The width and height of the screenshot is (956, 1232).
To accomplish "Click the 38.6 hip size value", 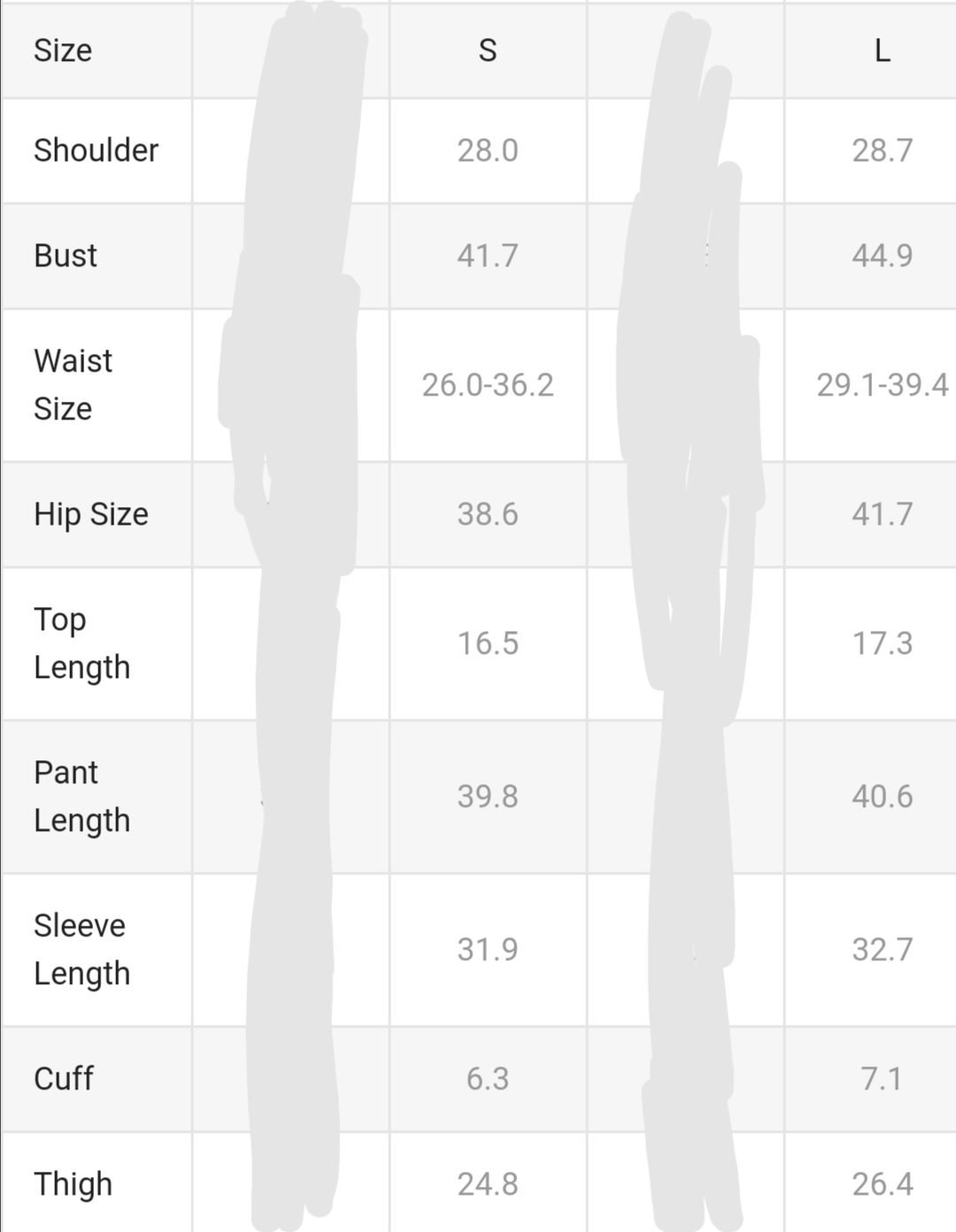I will click(488, 514).
